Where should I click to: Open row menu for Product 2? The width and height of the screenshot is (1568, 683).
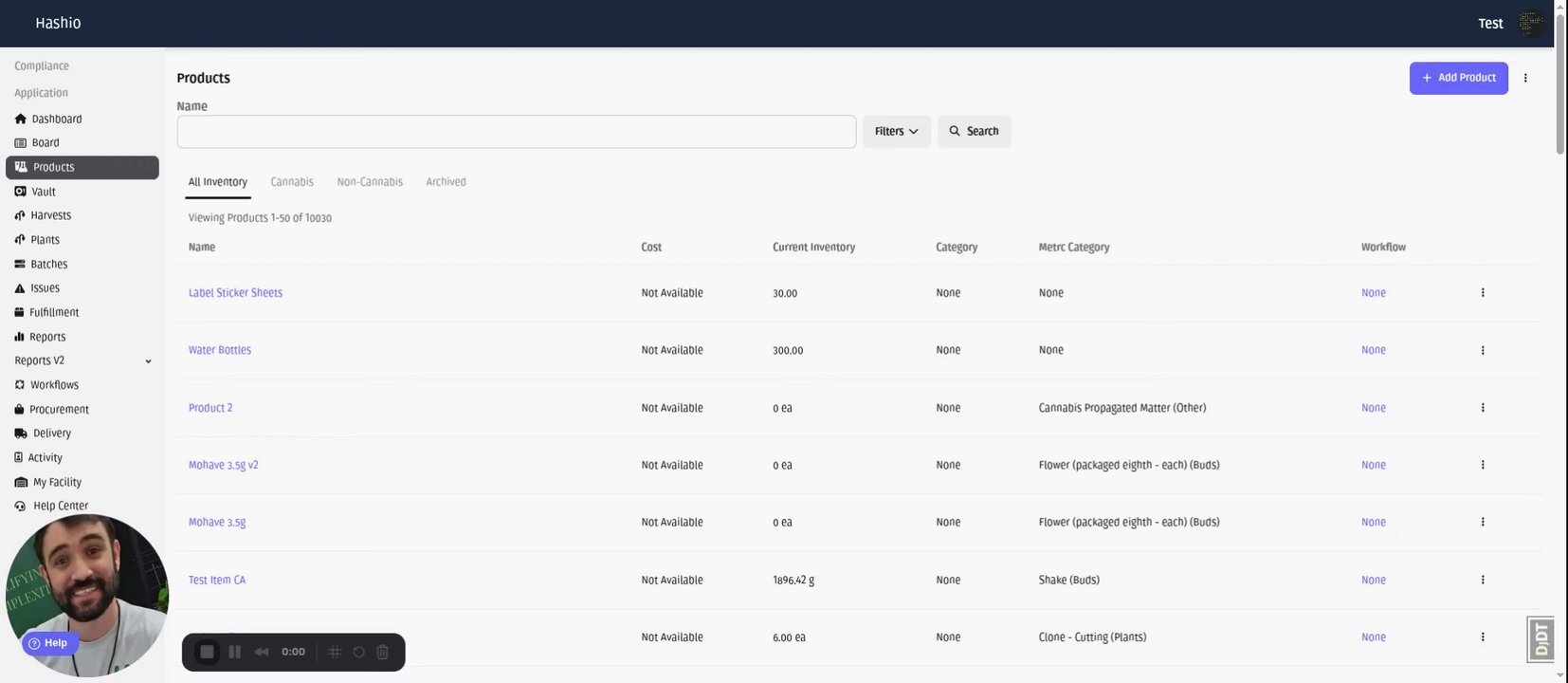(1483, 408)
